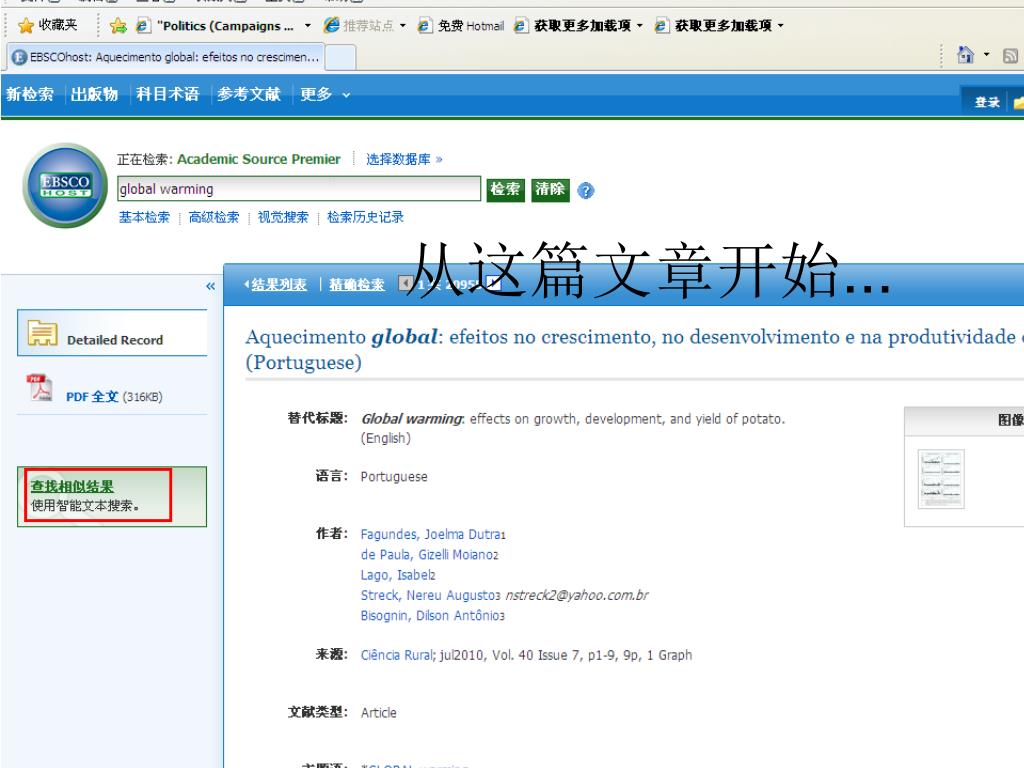Image resolution: width=1024 pixels, height=768 pixels.
Task: Select the EBSCOhost browser tab
Action: (167, 57)
